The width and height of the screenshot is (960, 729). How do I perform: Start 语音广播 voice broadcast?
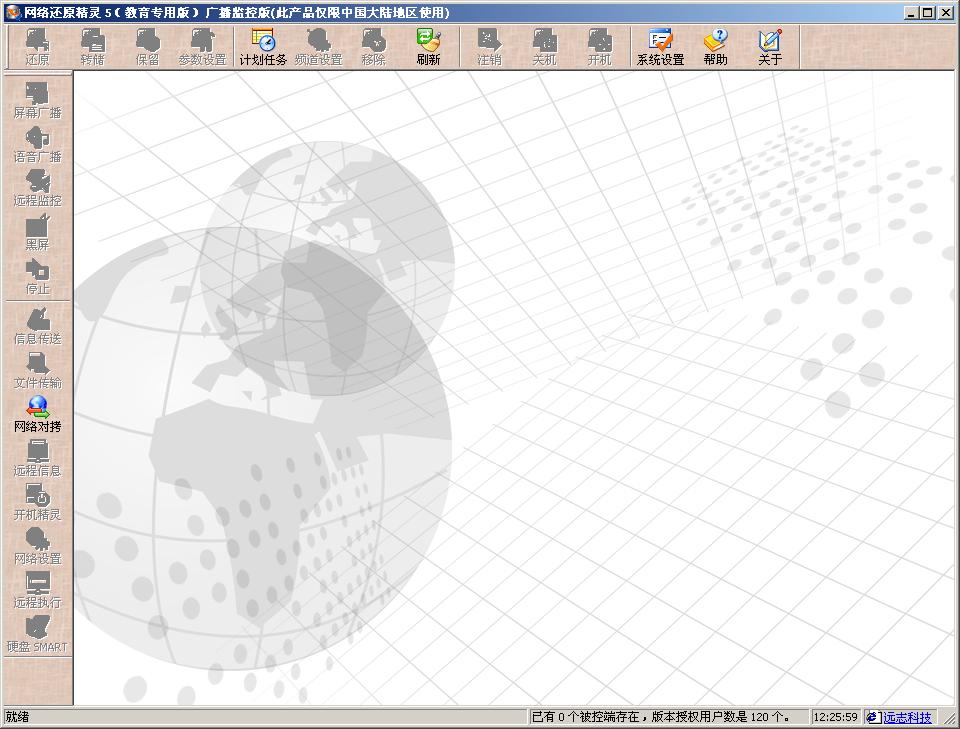[x=37, y=144]
